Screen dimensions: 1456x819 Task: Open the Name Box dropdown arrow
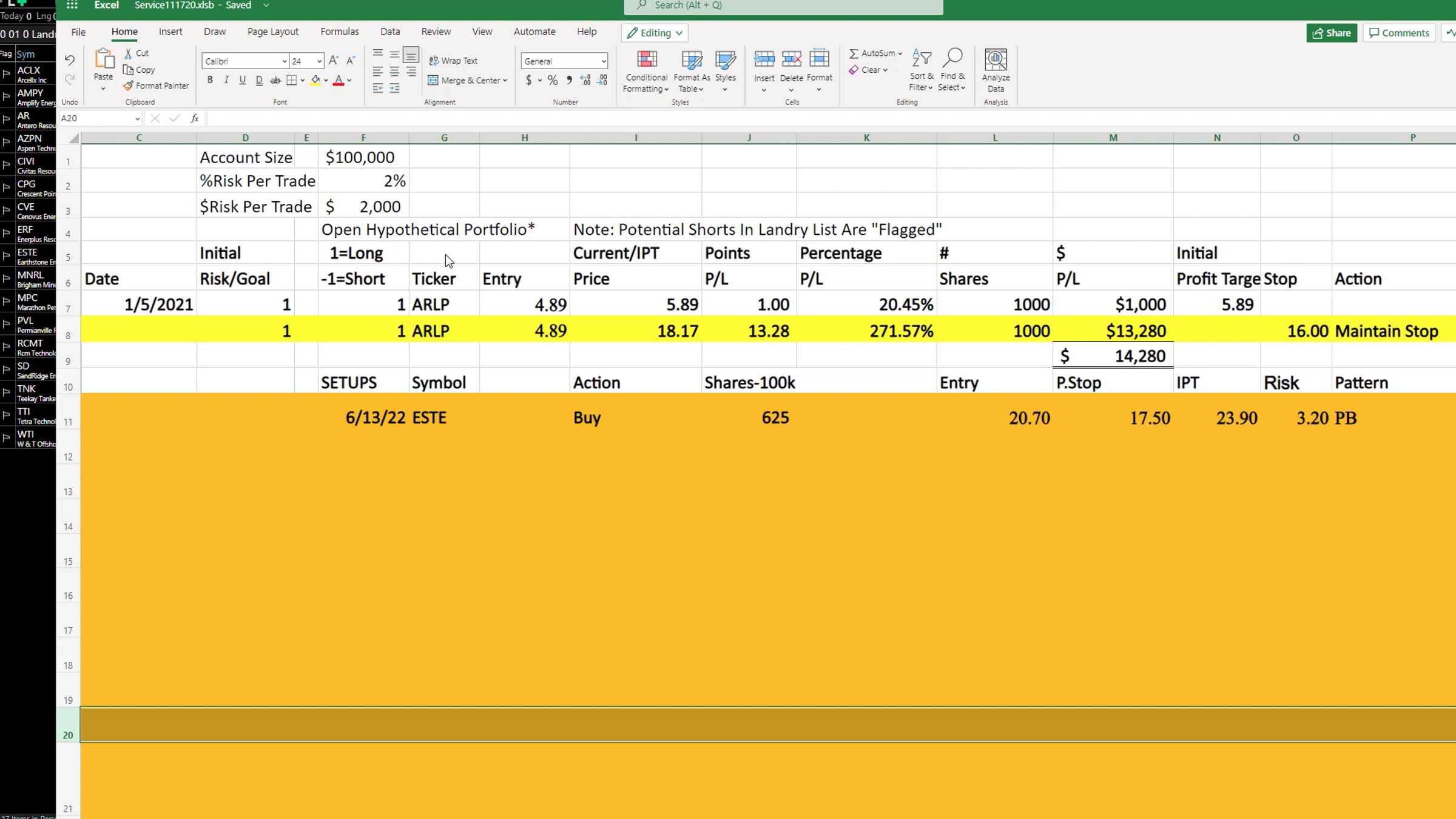pyautogui.click(x=138, y=118)
